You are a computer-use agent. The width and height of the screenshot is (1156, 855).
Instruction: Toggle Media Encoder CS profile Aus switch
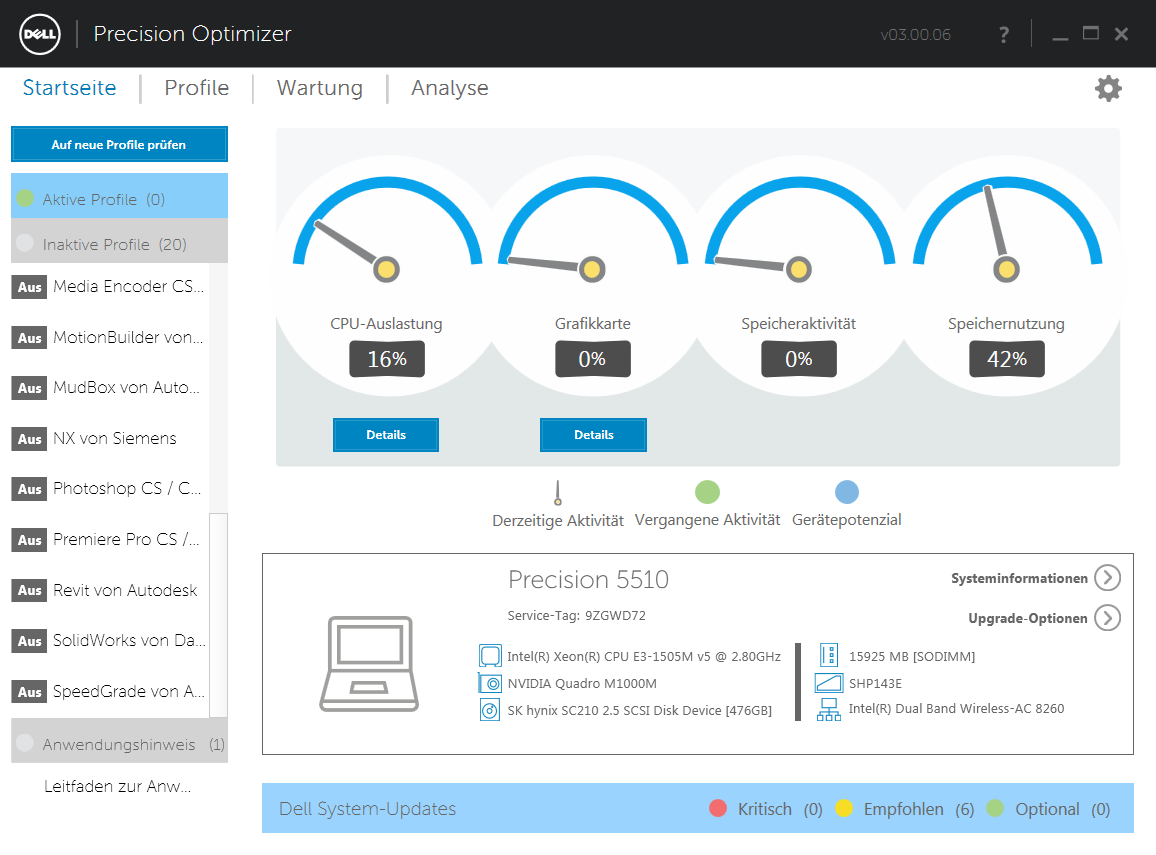click(29, 287)
